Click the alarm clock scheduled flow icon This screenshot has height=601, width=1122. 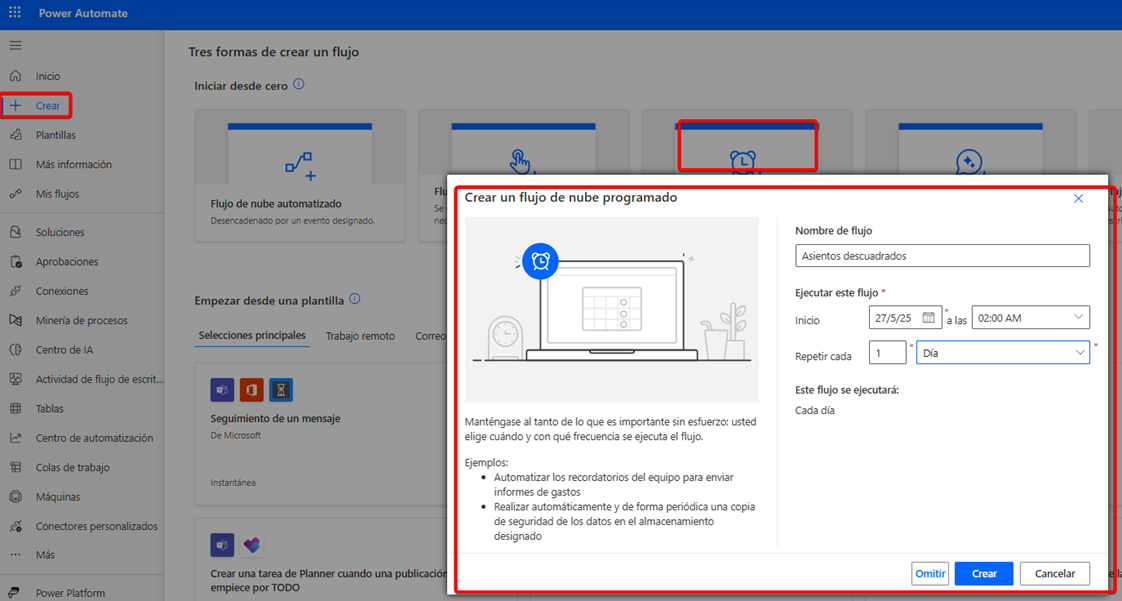(744, 162)
